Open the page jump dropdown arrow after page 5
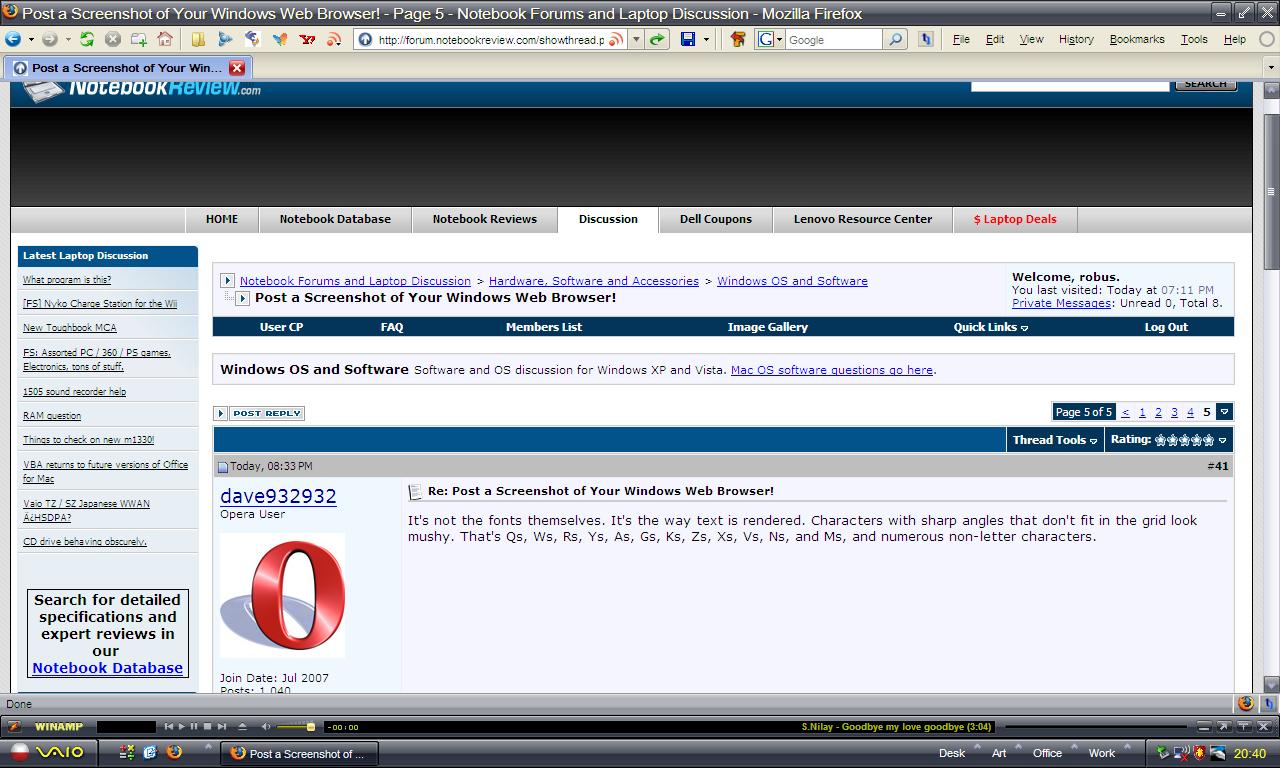 coord(1224,412)
